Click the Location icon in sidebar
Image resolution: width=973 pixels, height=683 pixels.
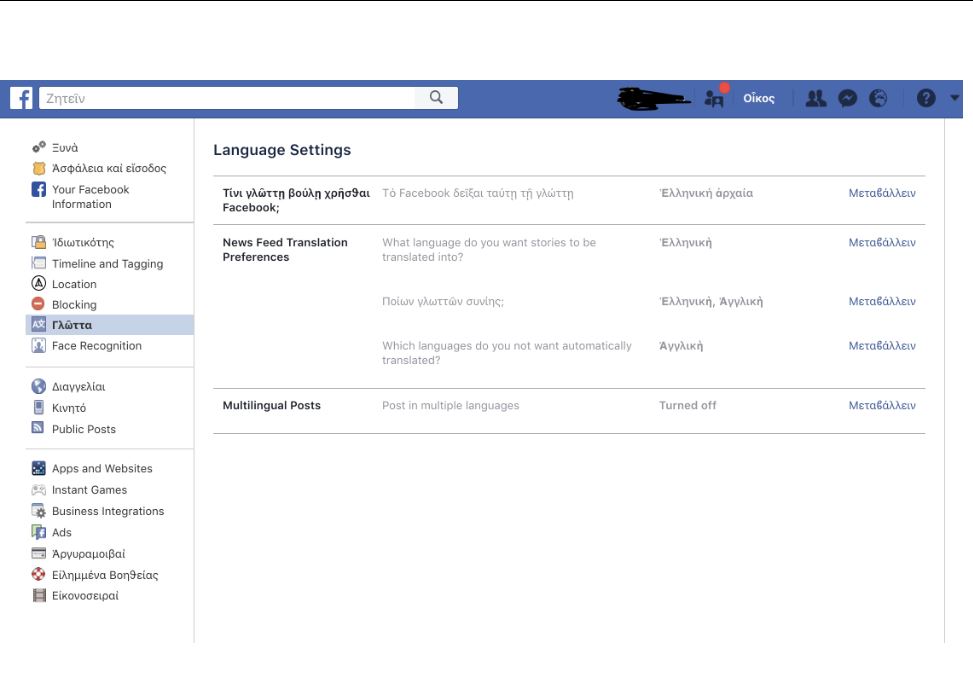click(x=39, y=284)
